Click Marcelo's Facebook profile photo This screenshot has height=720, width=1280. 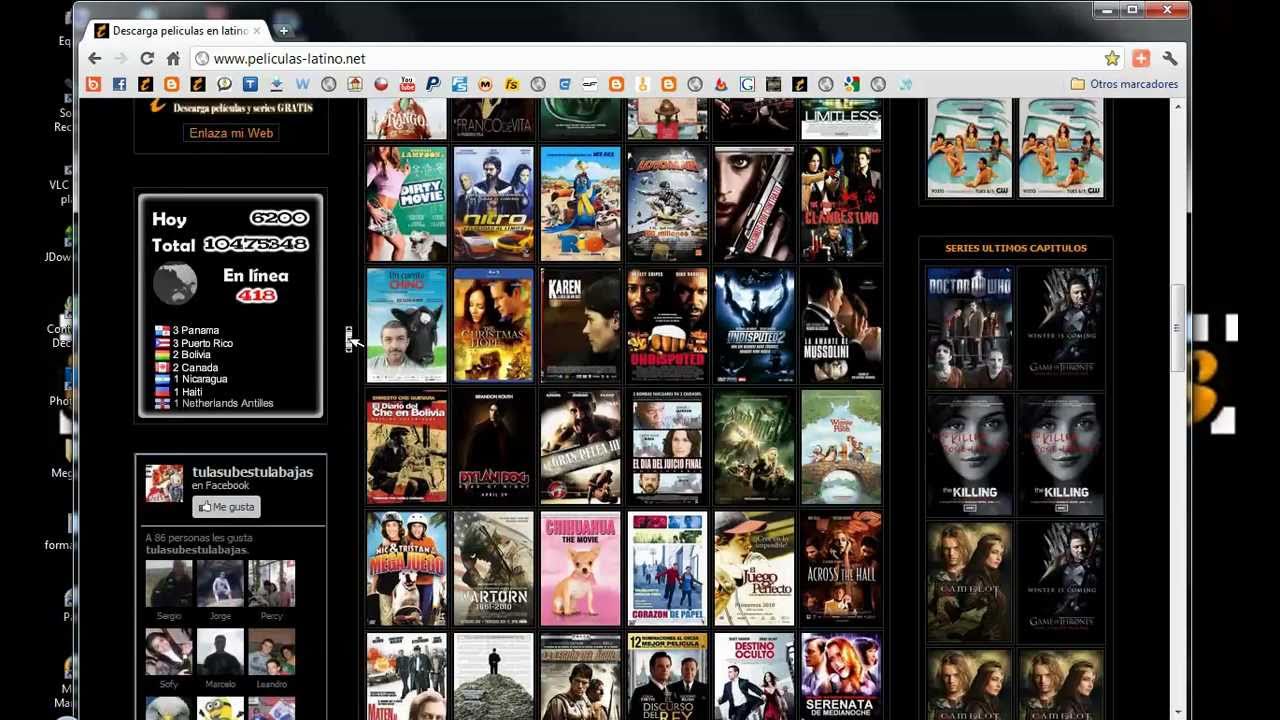click(220, 652)
